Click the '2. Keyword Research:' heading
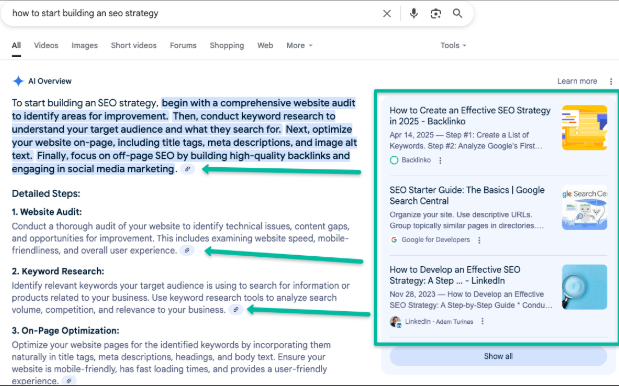The image size is (619, 386). pos(58,271)
